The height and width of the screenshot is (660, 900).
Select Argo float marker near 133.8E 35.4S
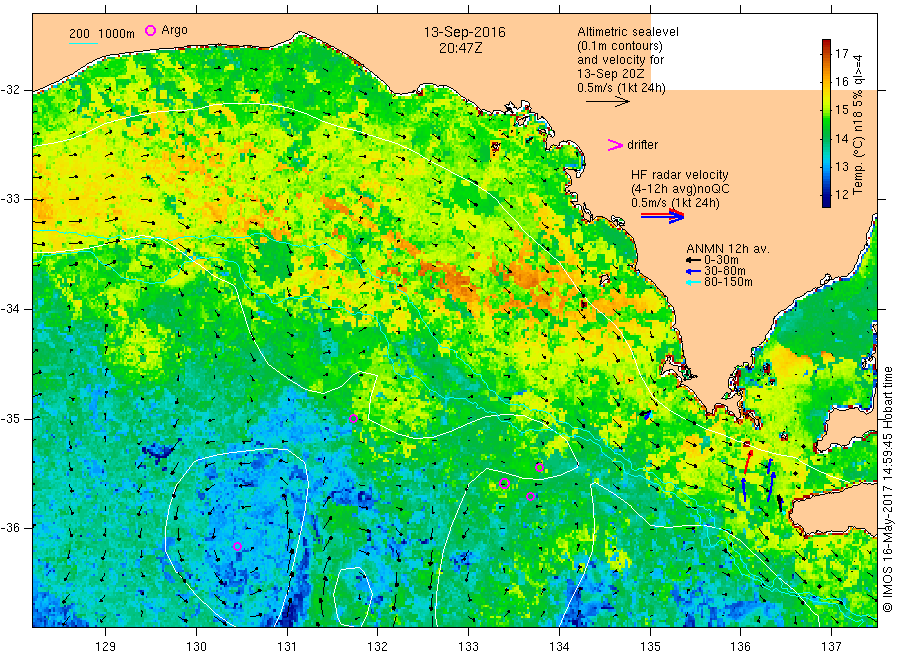click(x=540, y=467)
